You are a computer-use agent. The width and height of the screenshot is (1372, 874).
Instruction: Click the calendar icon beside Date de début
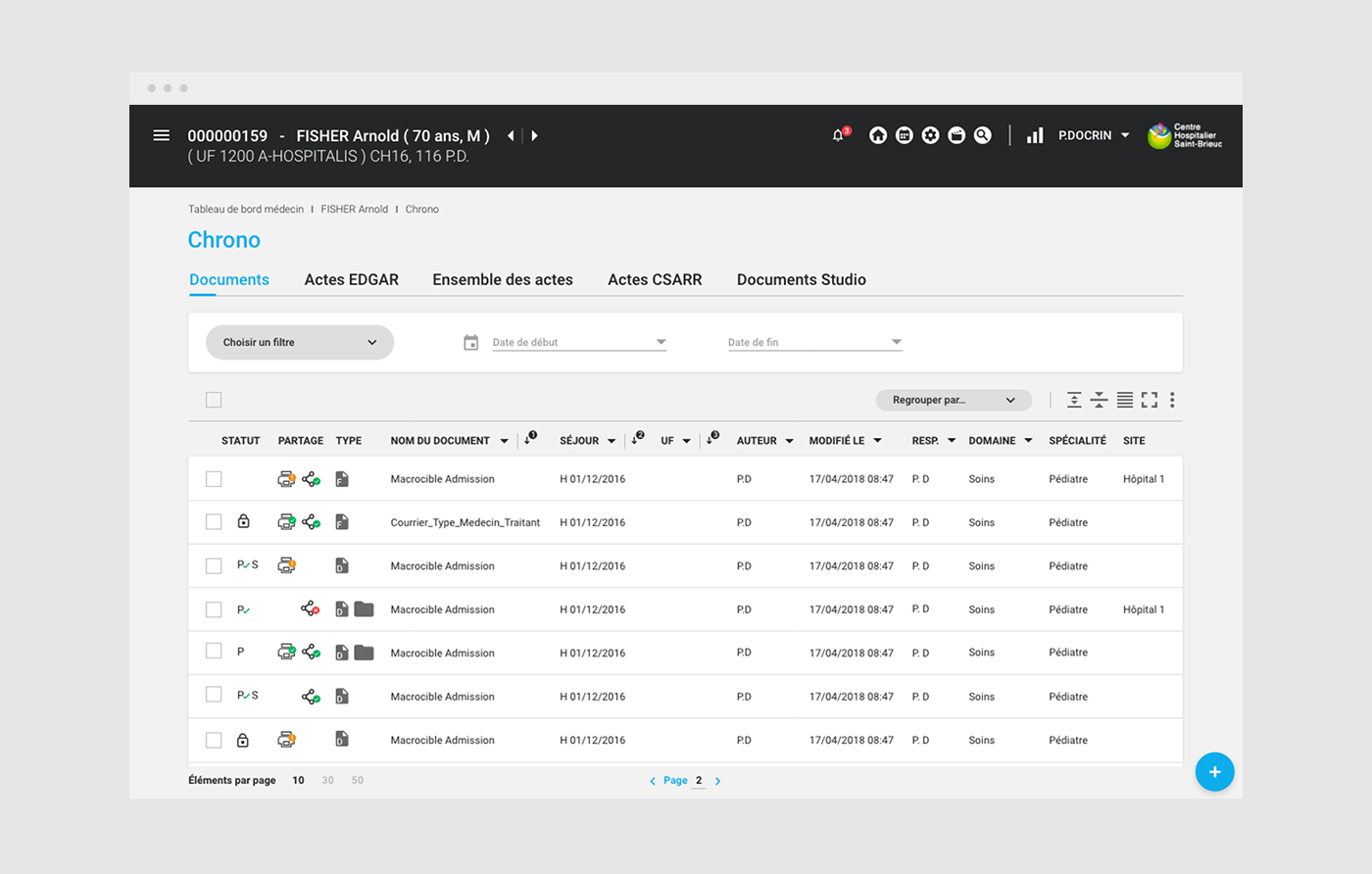[471, 343]
